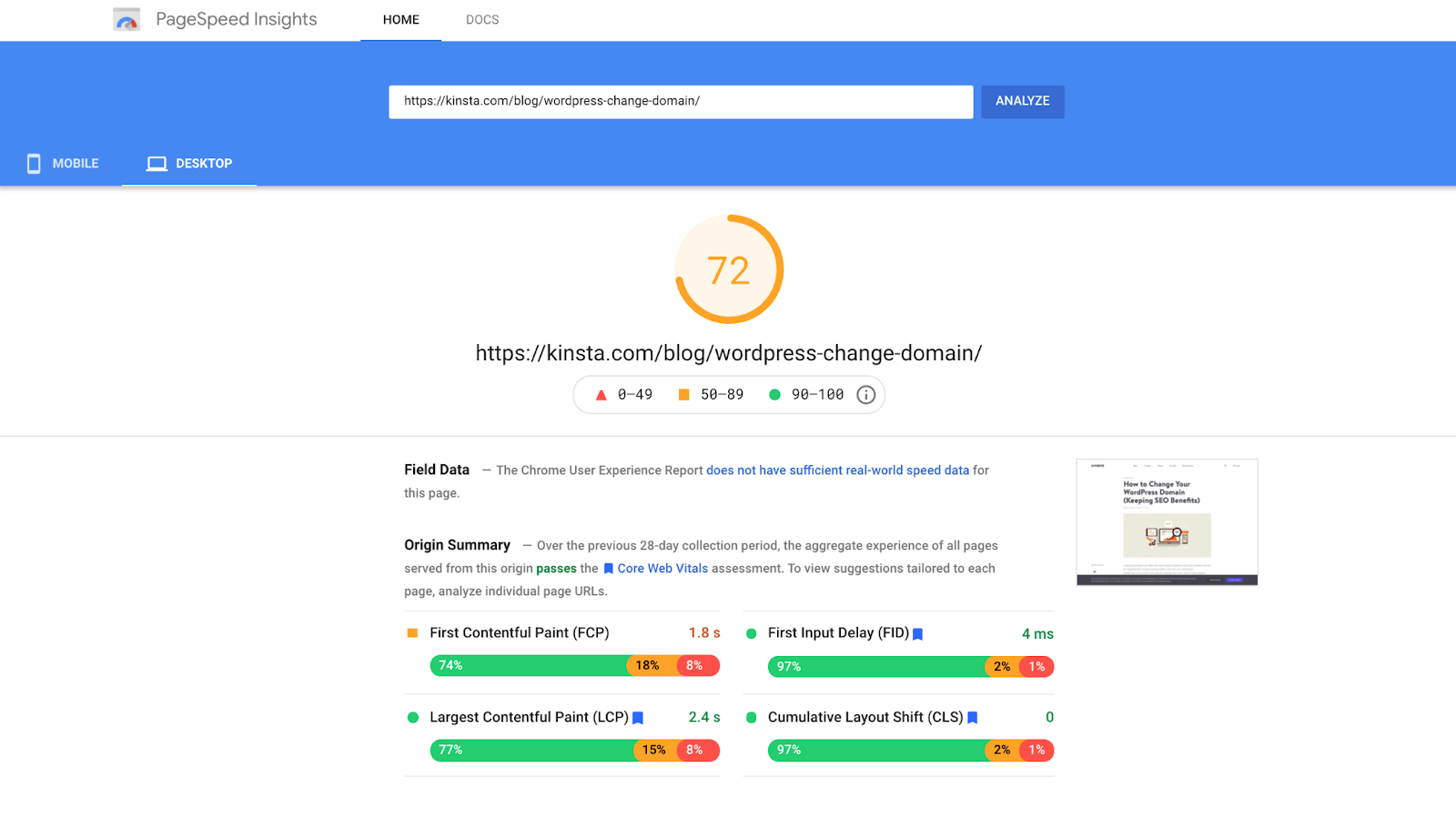Image resolution: width=1456 pixels, height=818 pixels.
Task: Click the FID value 4 ms
Action: 1037,634
